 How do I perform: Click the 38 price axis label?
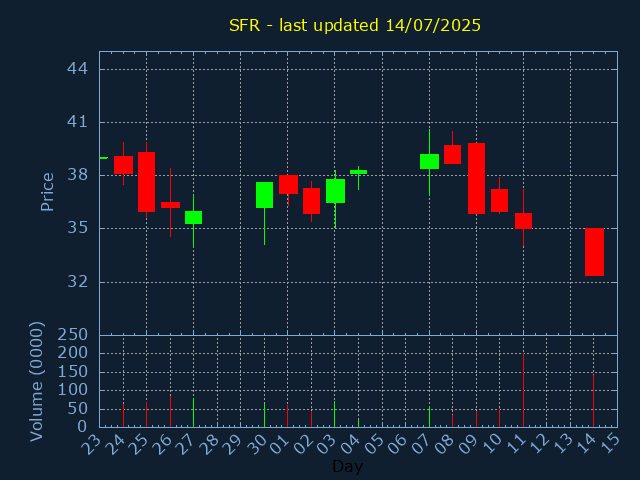(78, 175)
